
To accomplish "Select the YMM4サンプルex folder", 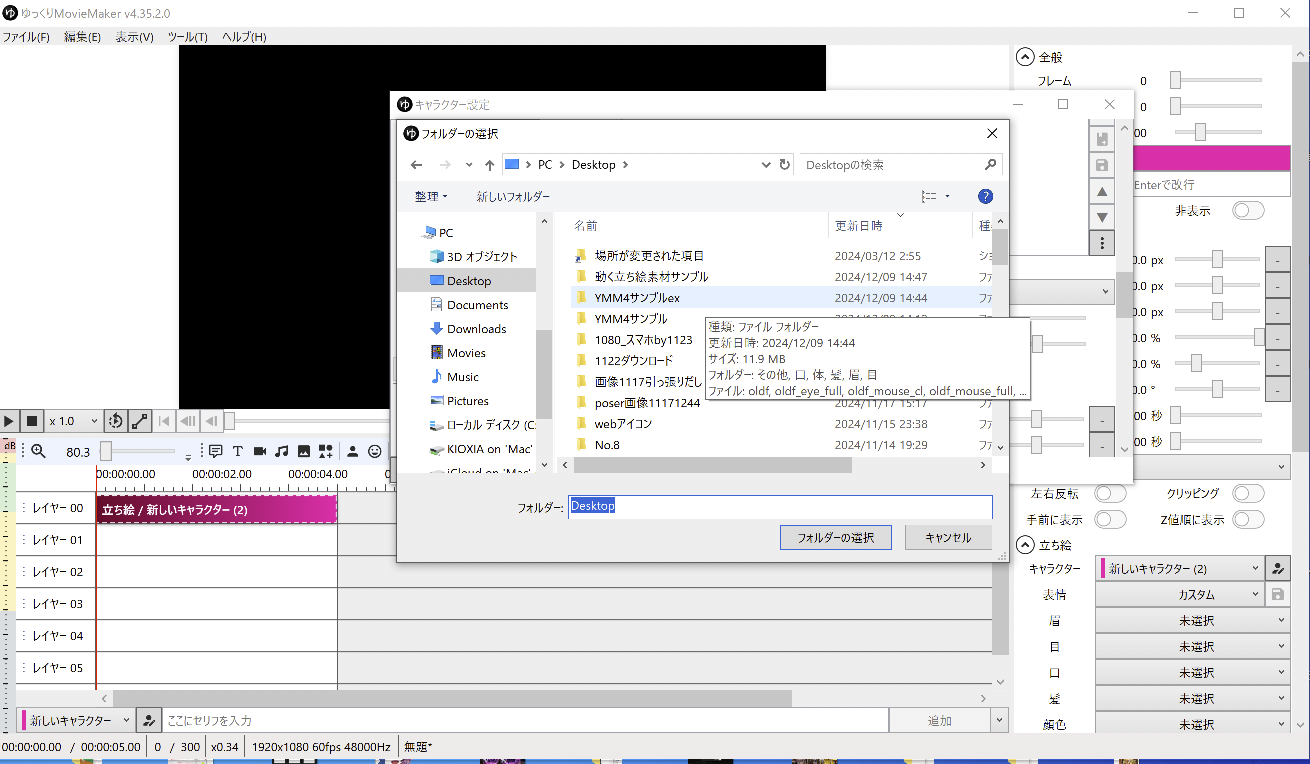I will (x=637, y=298).
